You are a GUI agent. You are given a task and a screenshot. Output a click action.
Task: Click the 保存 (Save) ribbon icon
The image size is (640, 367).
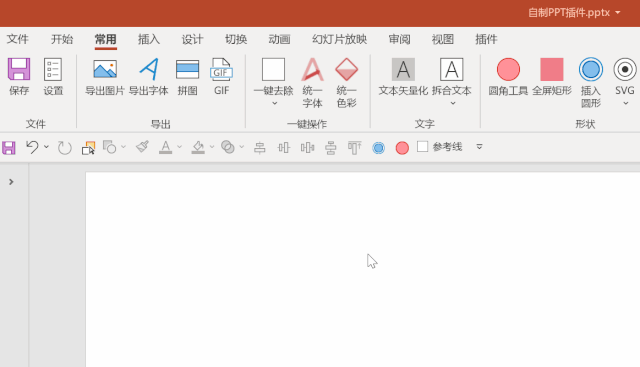pos(19,69)
